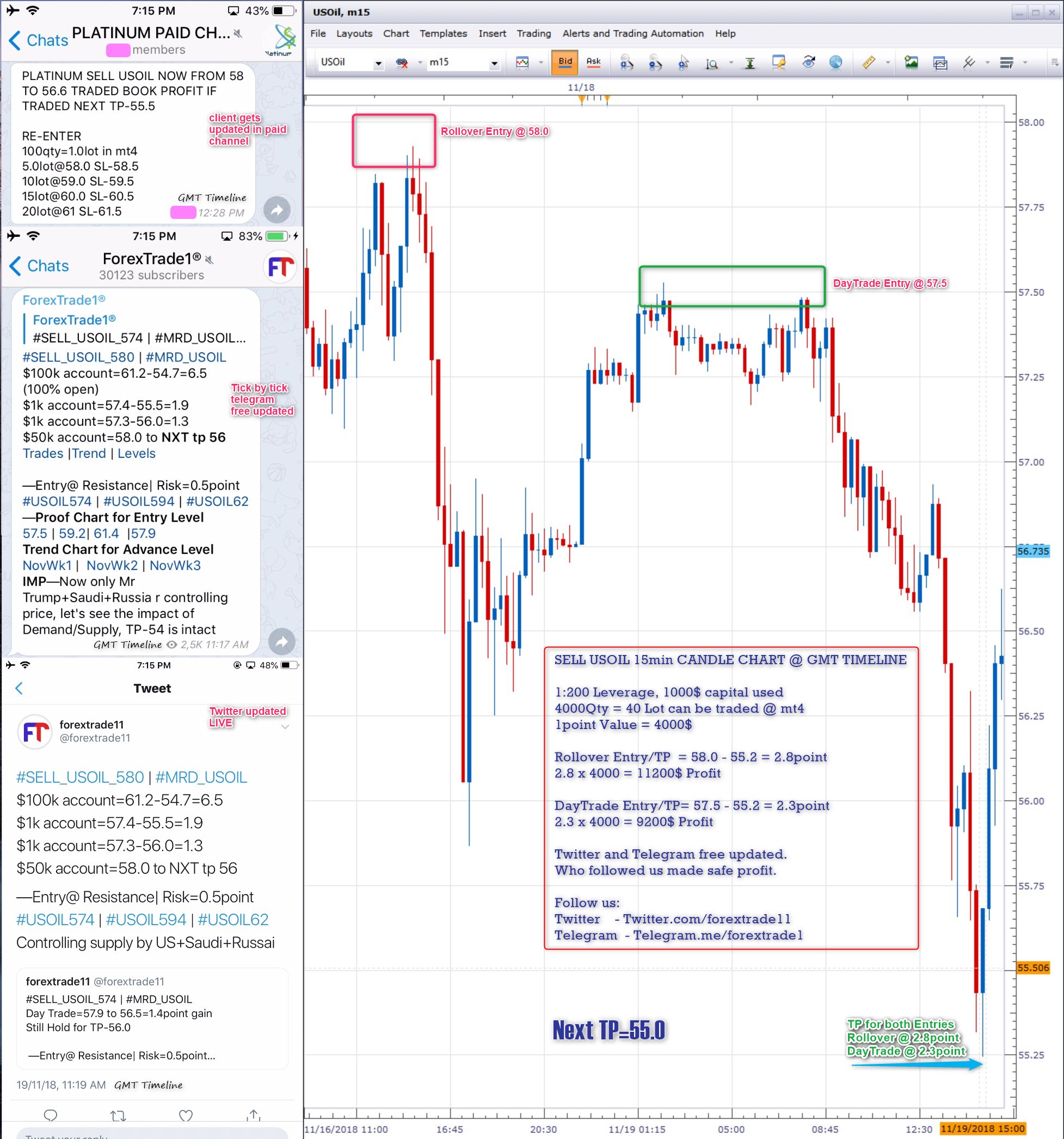1064x1139 pixels.
Task: Click the chart template window icon
Action: (940, 63)
